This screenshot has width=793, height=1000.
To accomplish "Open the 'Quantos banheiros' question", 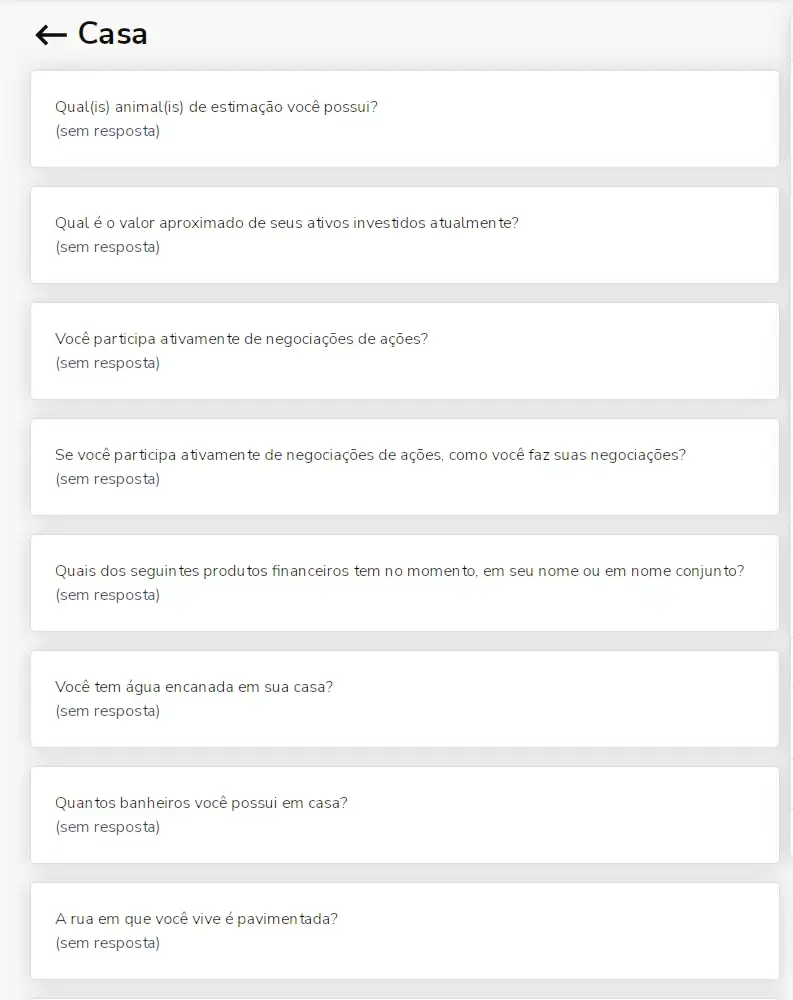I will click(404, 816).
